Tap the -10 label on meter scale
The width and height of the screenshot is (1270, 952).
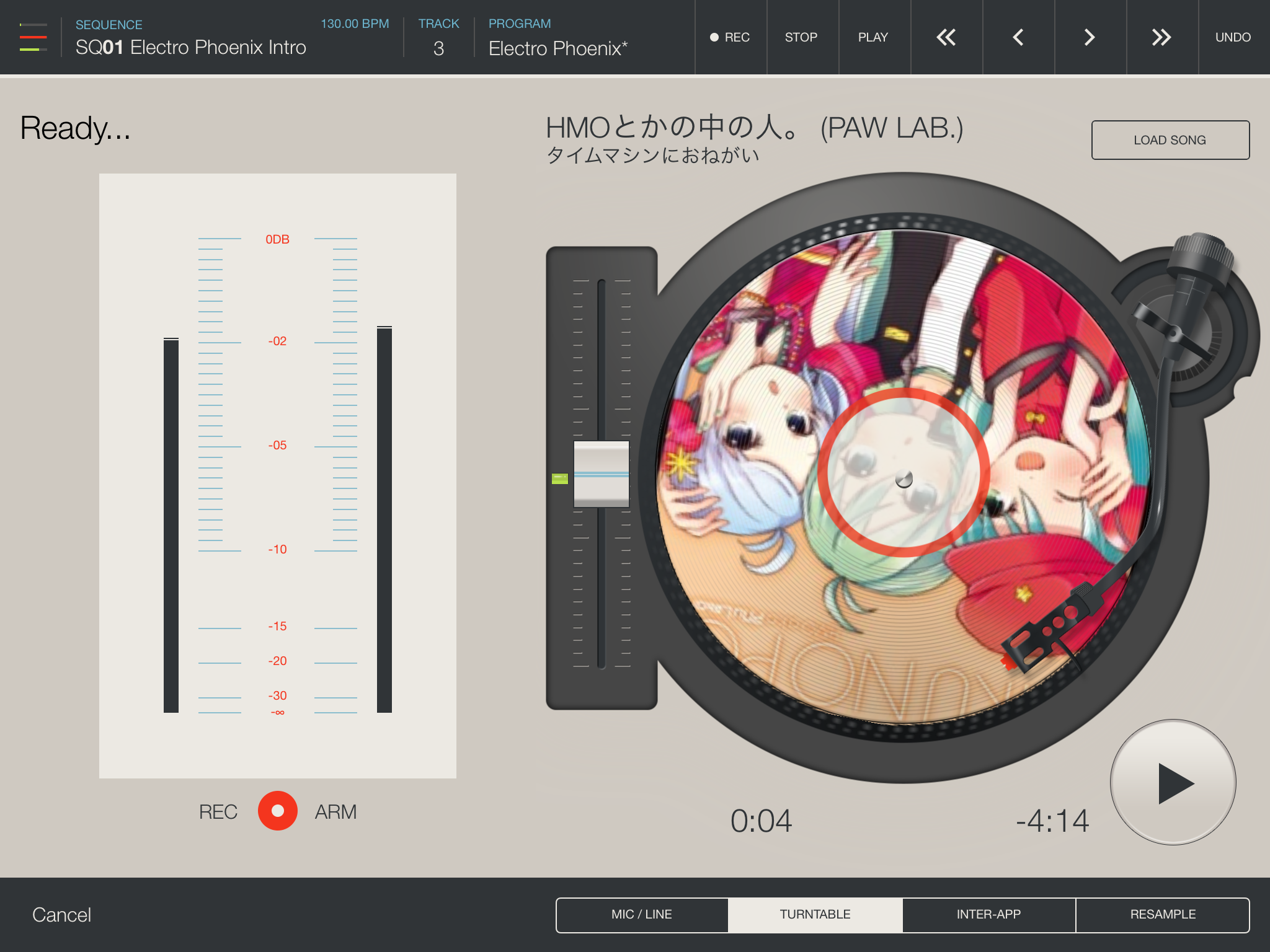point(277,549)
